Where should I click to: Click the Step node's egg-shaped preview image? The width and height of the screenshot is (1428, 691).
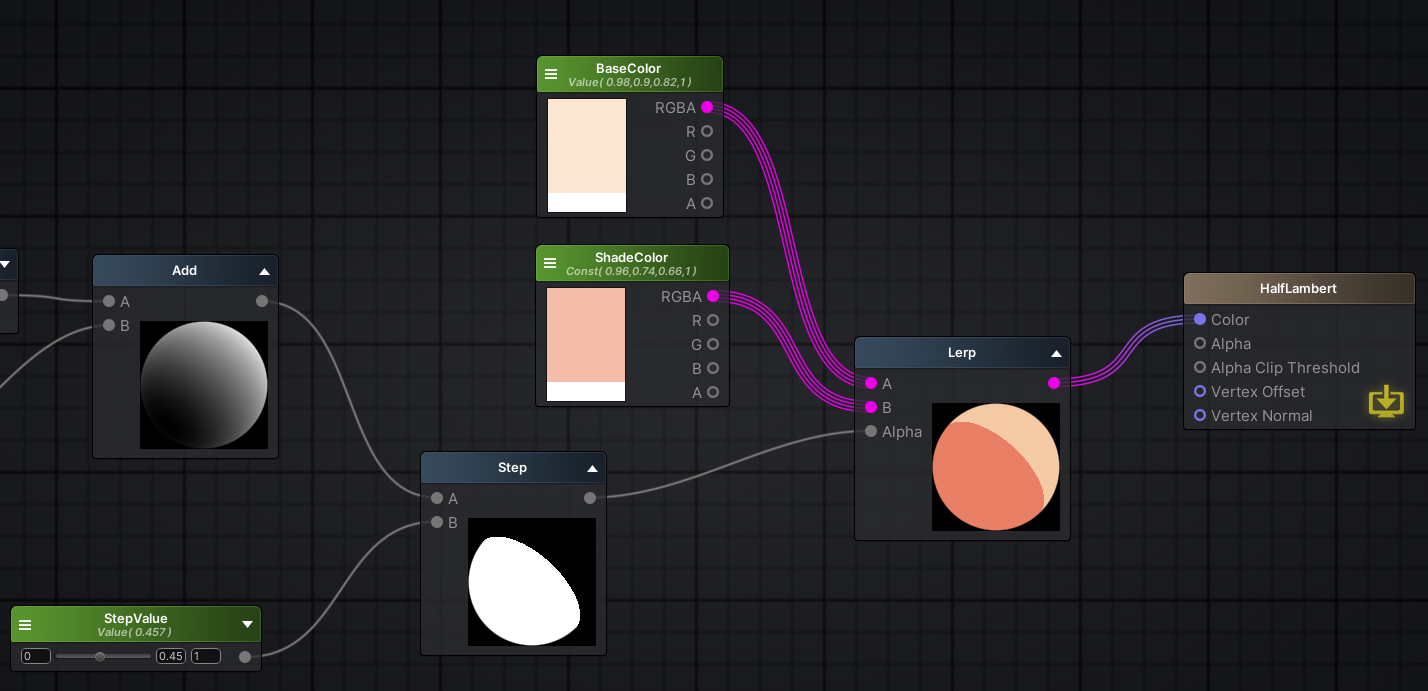click(x=531, y=582)
